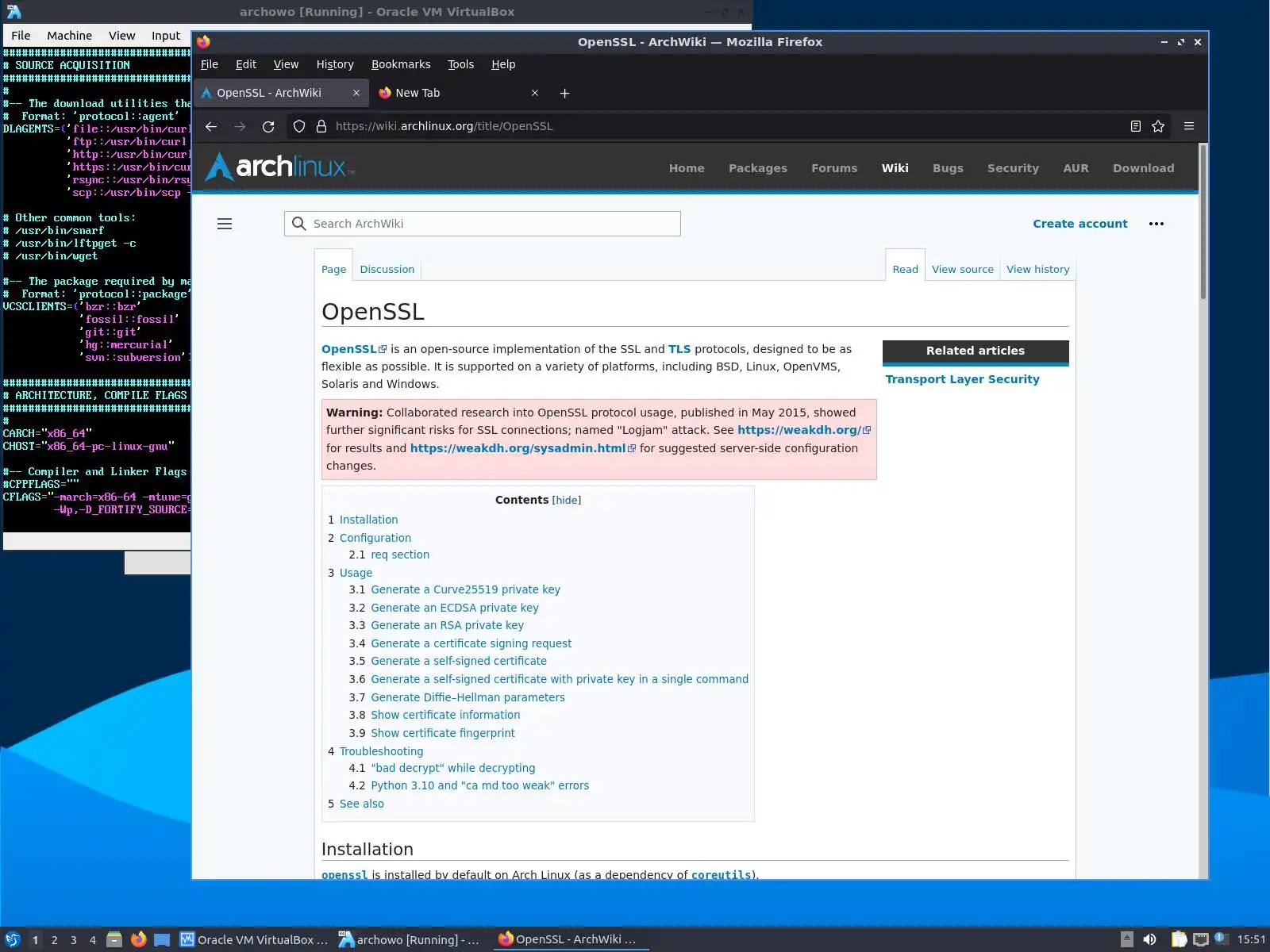The image size is (1270, 952).
Task: Open Firefox Bookmarks menu
Action: (x=401, y=64)
